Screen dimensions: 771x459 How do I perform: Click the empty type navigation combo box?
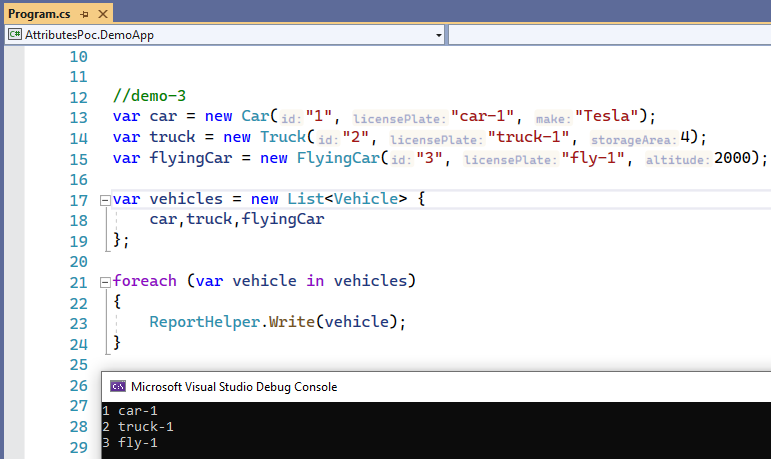pyautogui.click(x=608, y=35)
